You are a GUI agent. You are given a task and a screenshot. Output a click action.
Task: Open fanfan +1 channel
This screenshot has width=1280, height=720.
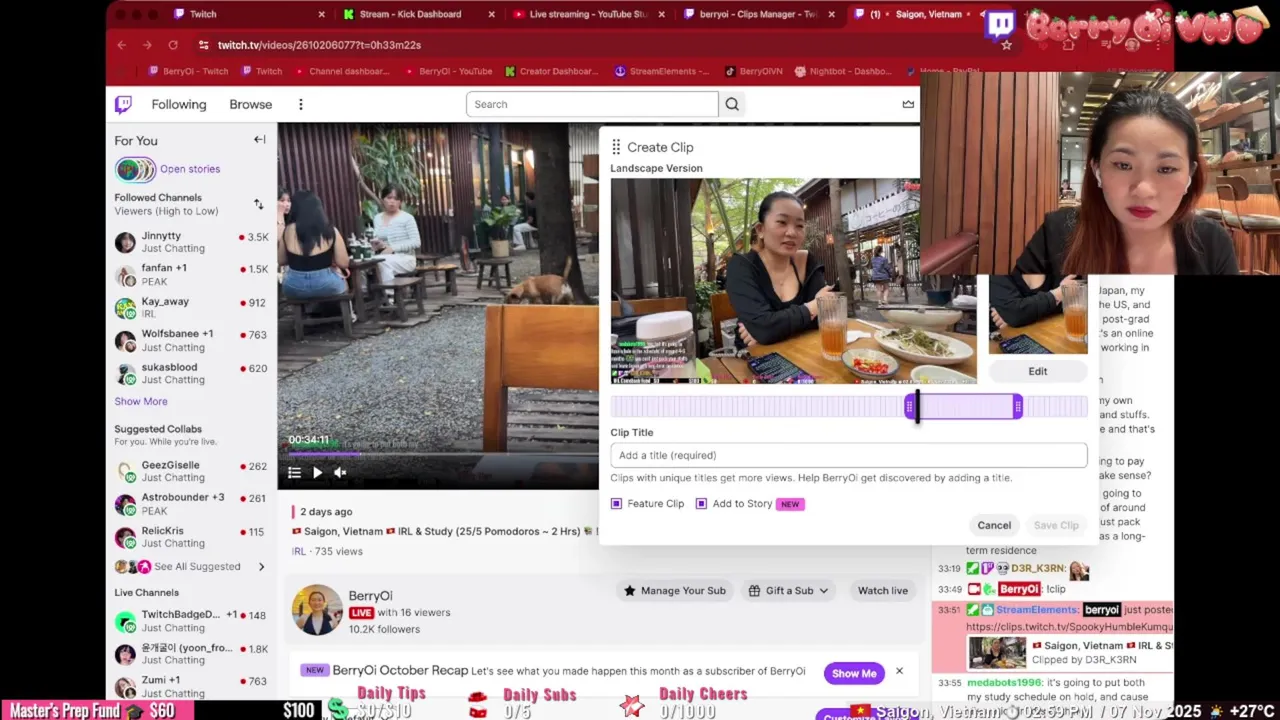191,274
